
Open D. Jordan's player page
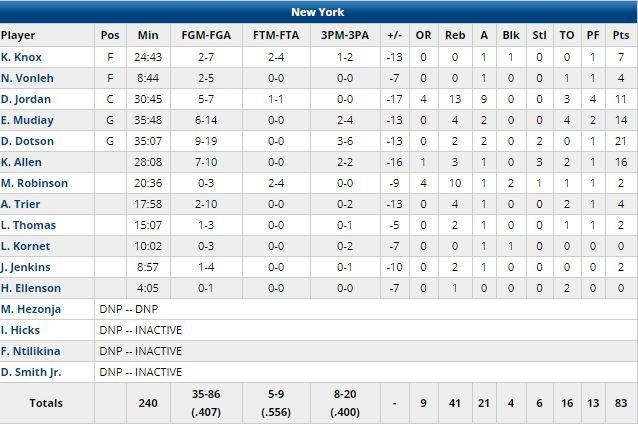26,99
